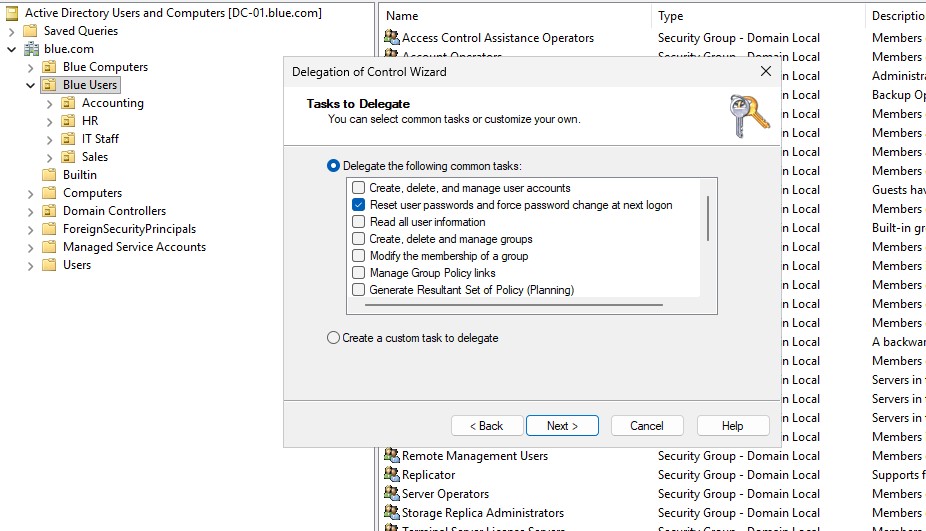
Task: Click the Active Directory Users and Computers root icon
Action: coord(12,13)
